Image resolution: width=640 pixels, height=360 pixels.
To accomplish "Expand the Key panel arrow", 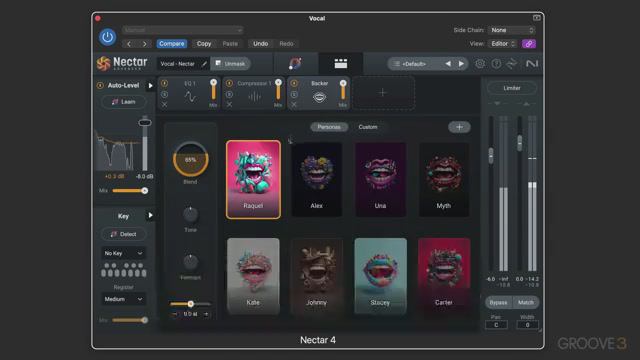I will pyautogui.click(x=150, y=216).
